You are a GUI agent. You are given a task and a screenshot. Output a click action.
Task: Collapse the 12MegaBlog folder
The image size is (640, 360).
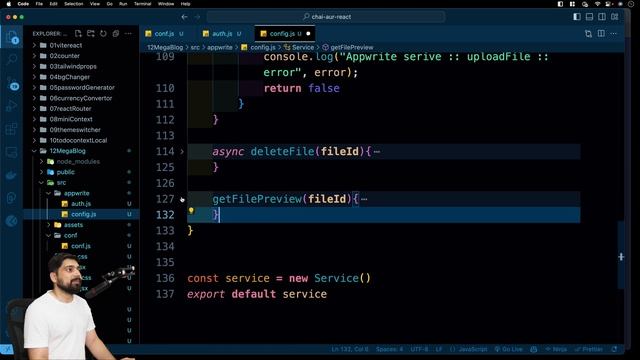tap(67, 151)
